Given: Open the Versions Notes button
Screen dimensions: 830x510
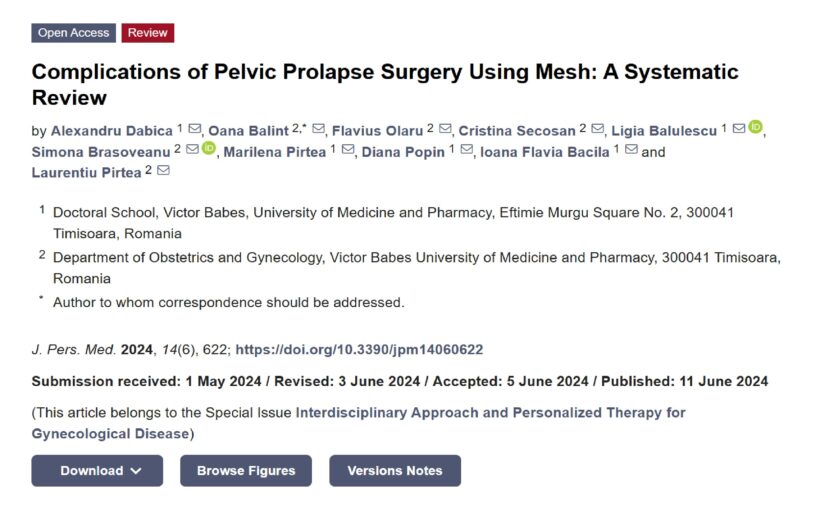Looking at the screenshot, I should (x=395, y=471).
